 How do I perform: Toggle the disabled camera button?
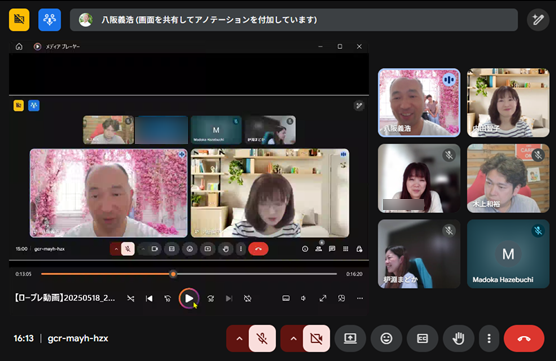316,338
